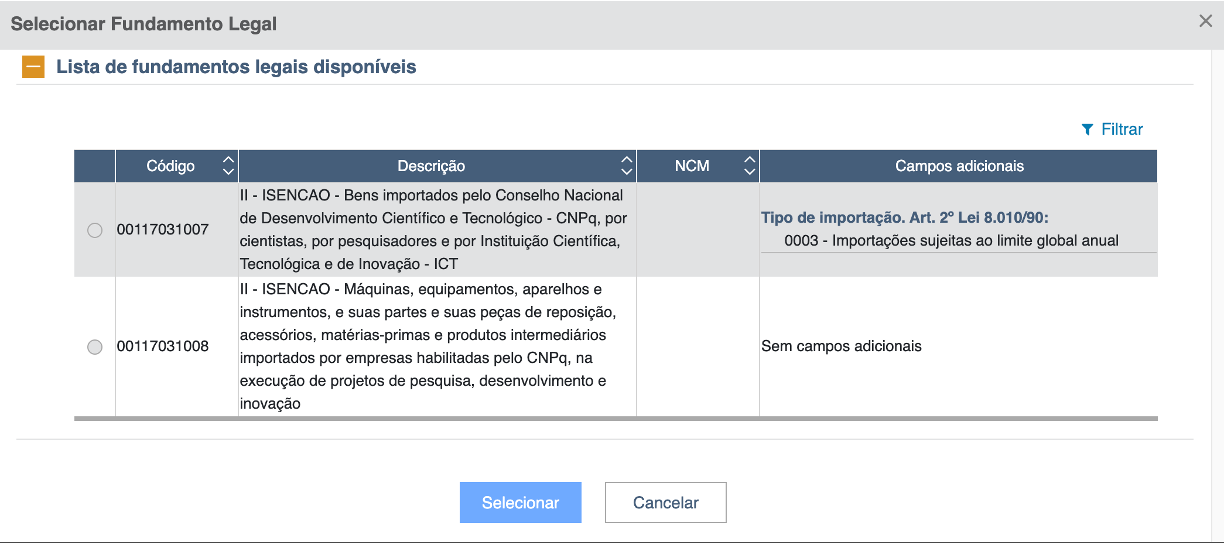Click the gray horizontal scrollbar below the table
Image resolution: width=1224 pixels, height=544 pixels.
click(x=615, y=419)
